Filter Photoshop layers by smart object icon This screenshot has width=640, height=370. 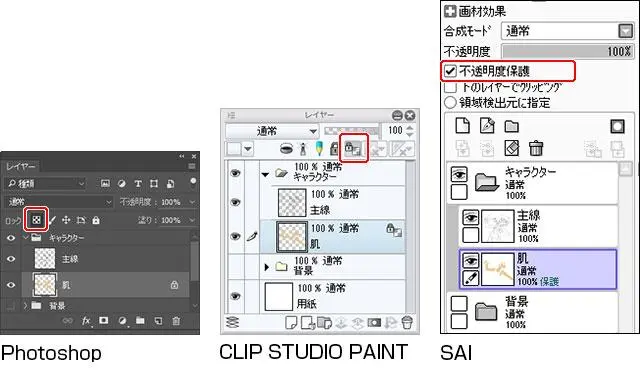click(x=170, y=184)
